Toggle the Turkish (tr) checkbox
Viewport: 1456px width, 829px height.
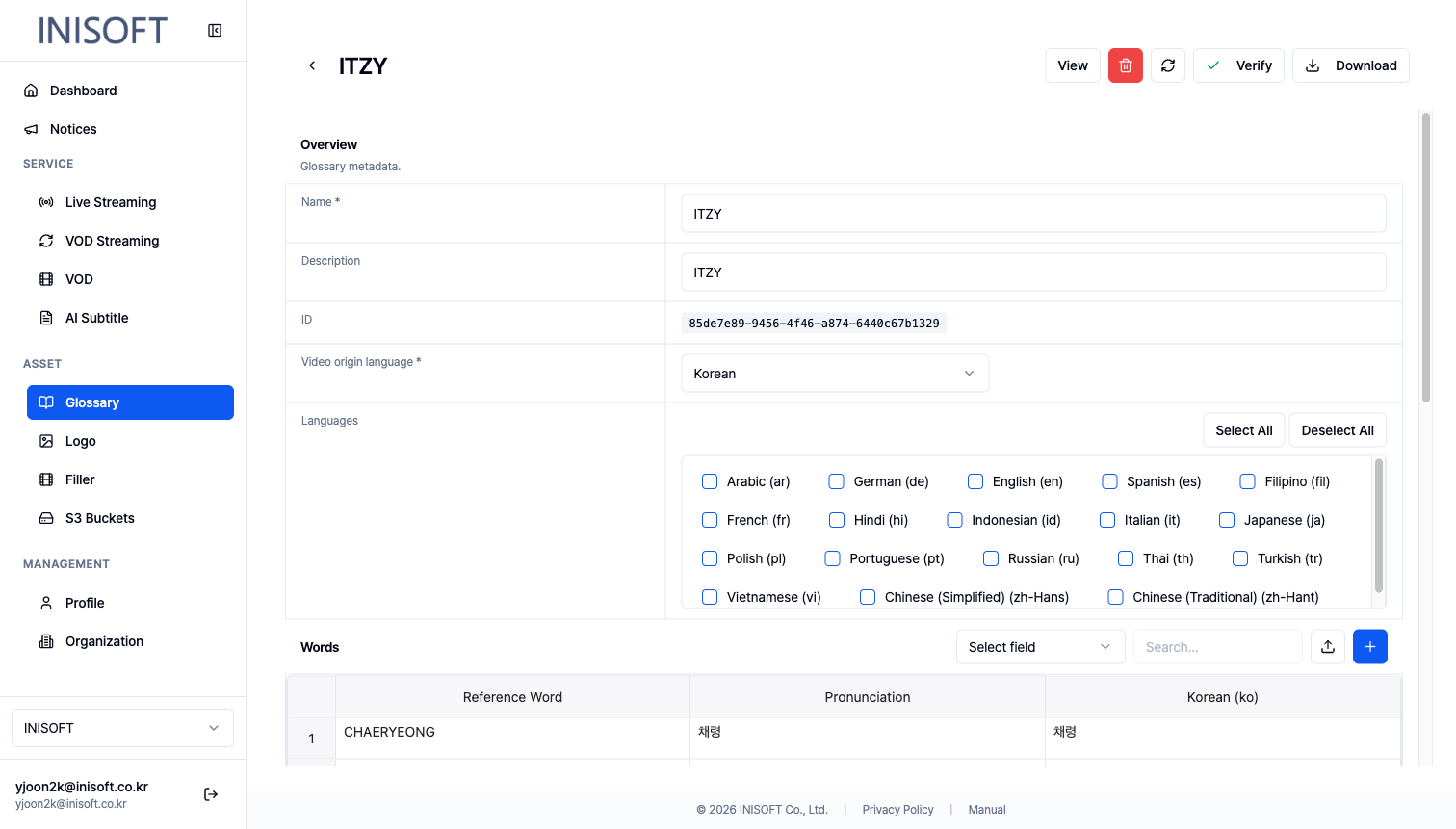click(x=1240, y=558)
